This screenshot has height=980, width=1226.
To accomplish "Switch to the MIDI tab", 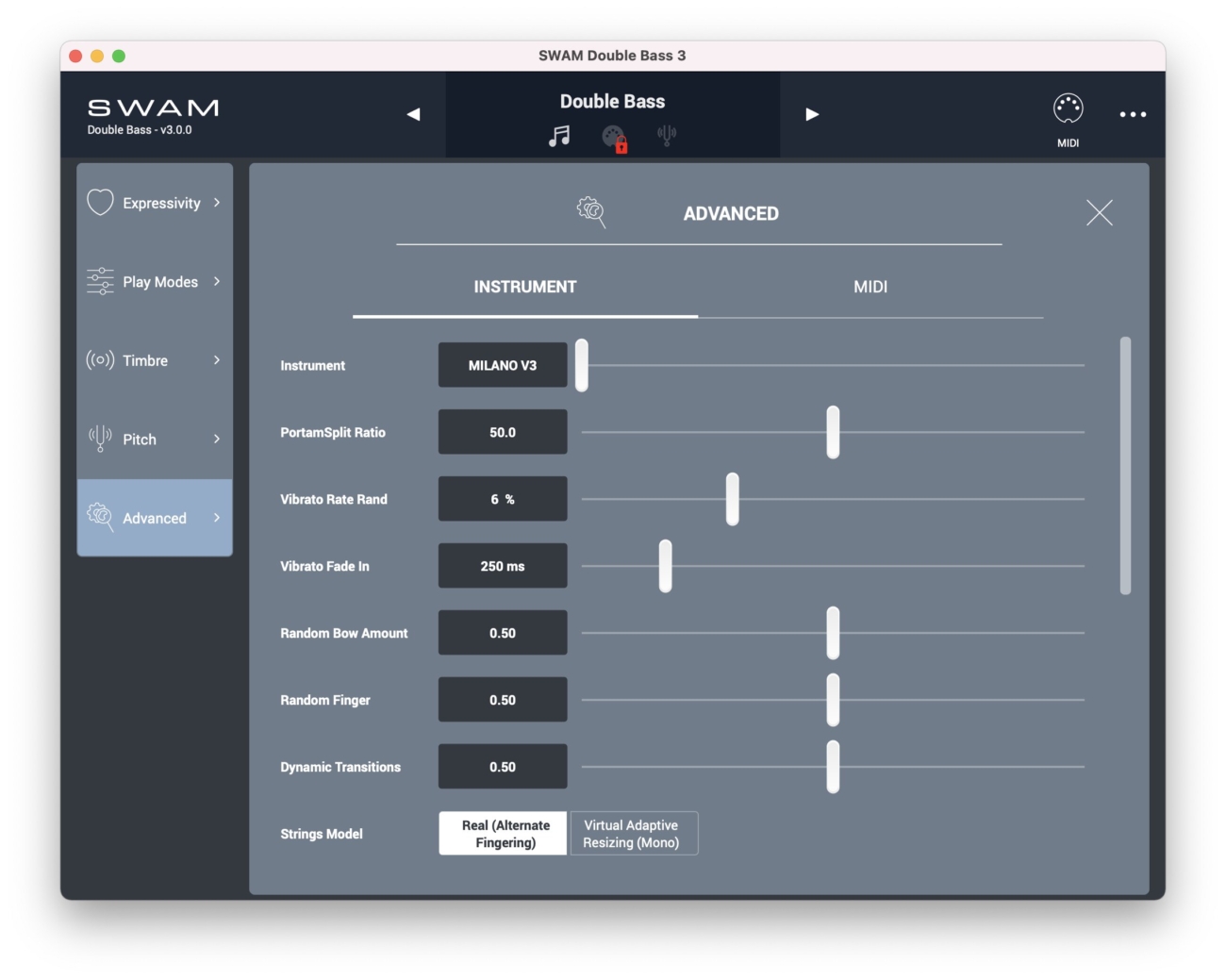I will [870, 287].
